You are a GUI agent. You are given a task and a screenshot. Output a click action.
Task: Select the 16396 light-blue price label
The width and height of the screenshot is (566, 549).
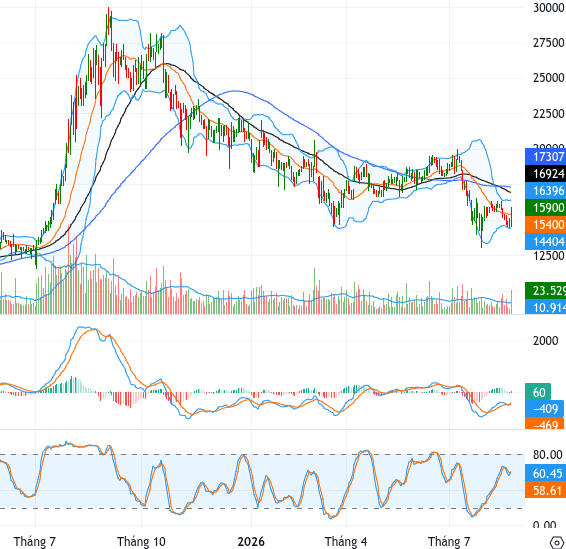[545, 191]
